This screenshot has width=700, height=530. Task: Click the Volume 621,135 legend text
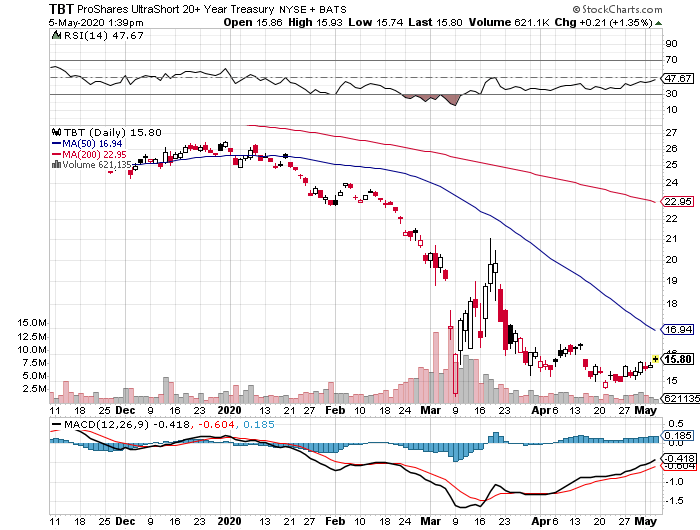point(96,165)
